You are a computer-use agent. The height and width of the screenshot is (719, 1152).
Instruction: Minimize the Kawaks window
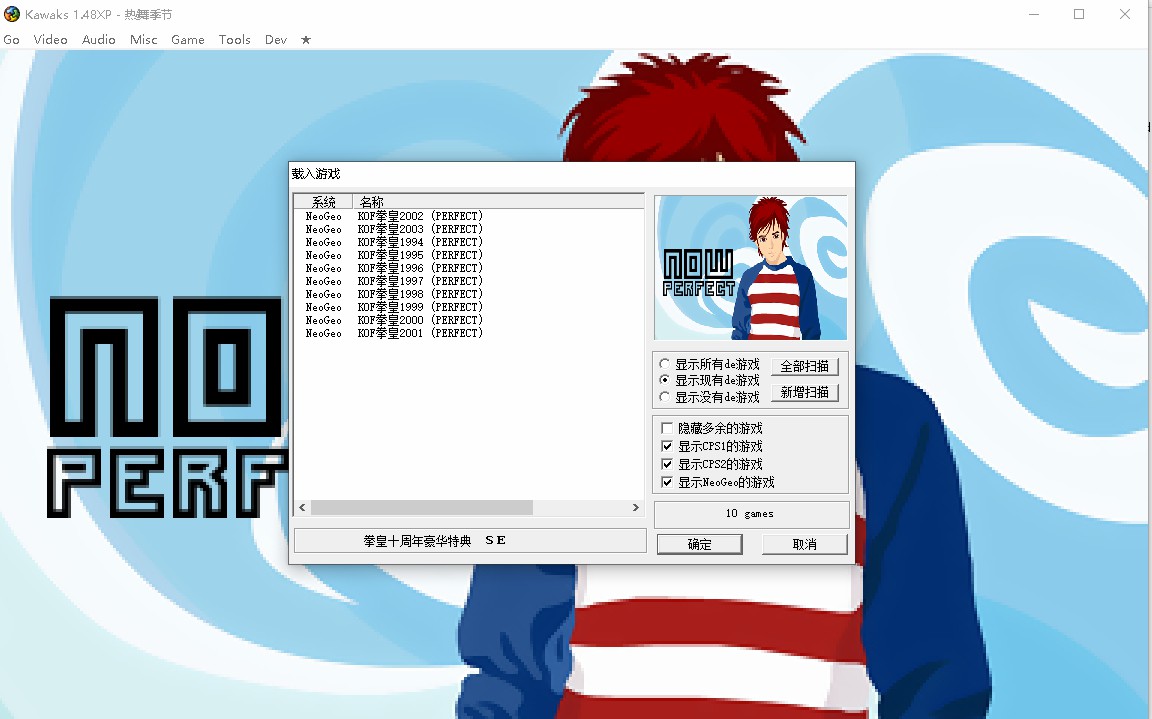coord(1034,14)
